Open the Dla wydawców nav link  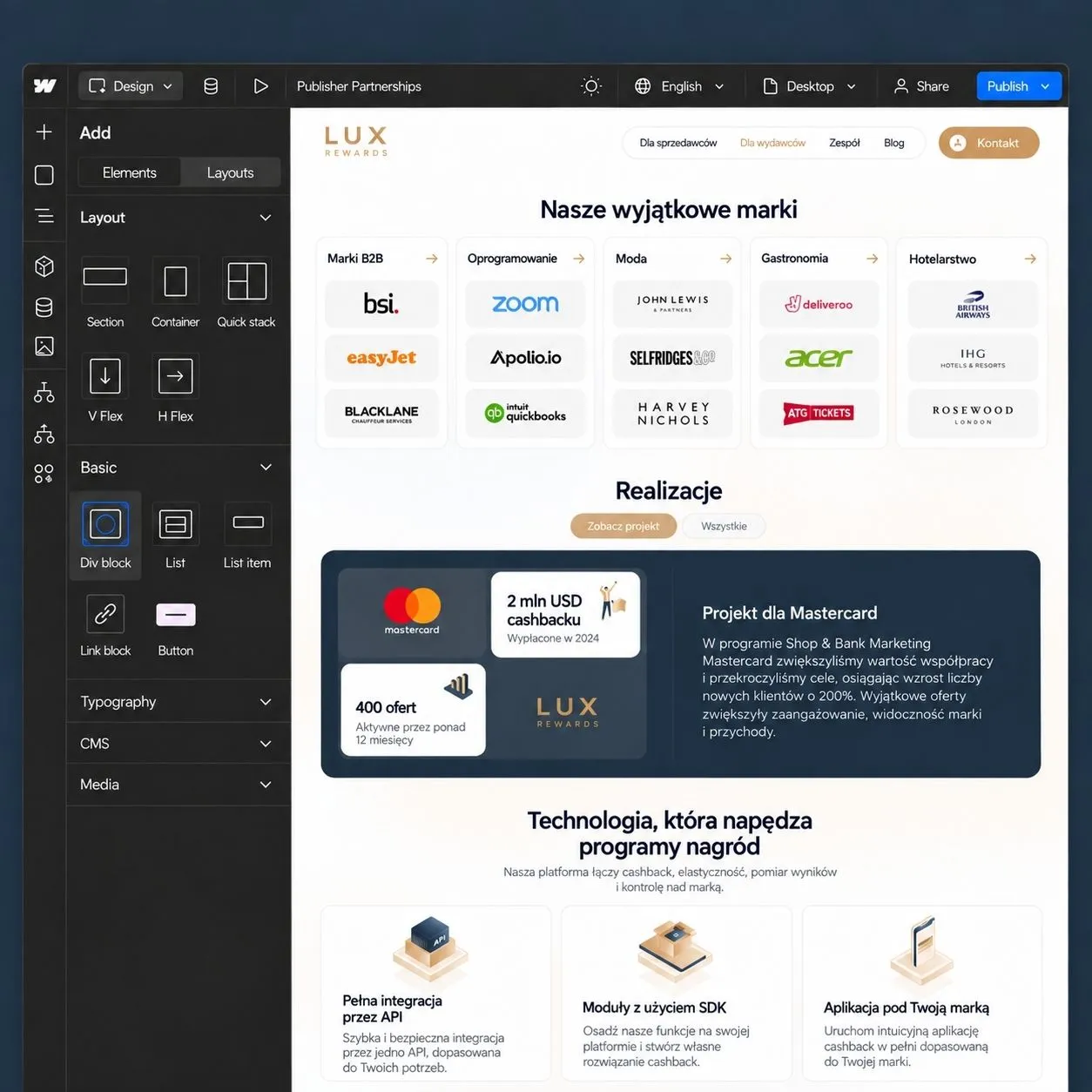click(x=772, y=143)
